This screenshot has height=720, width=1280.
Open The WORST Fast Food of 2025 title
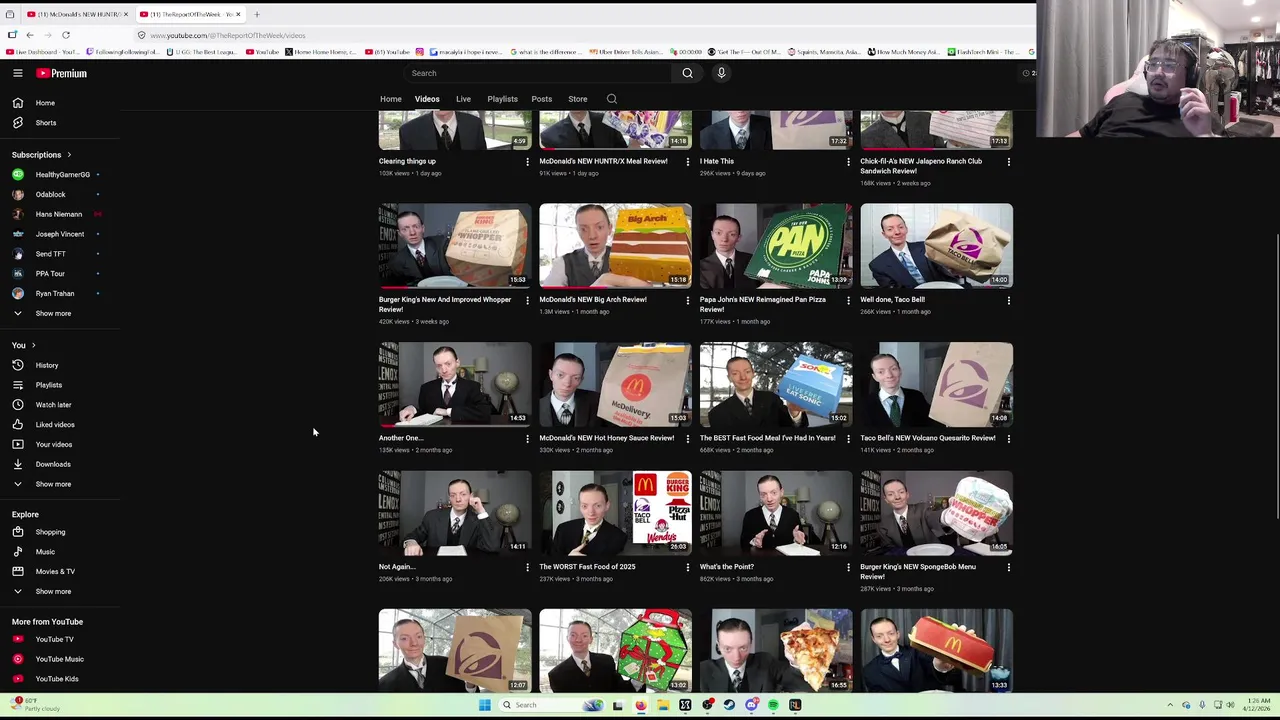click(x=587, y=567)
